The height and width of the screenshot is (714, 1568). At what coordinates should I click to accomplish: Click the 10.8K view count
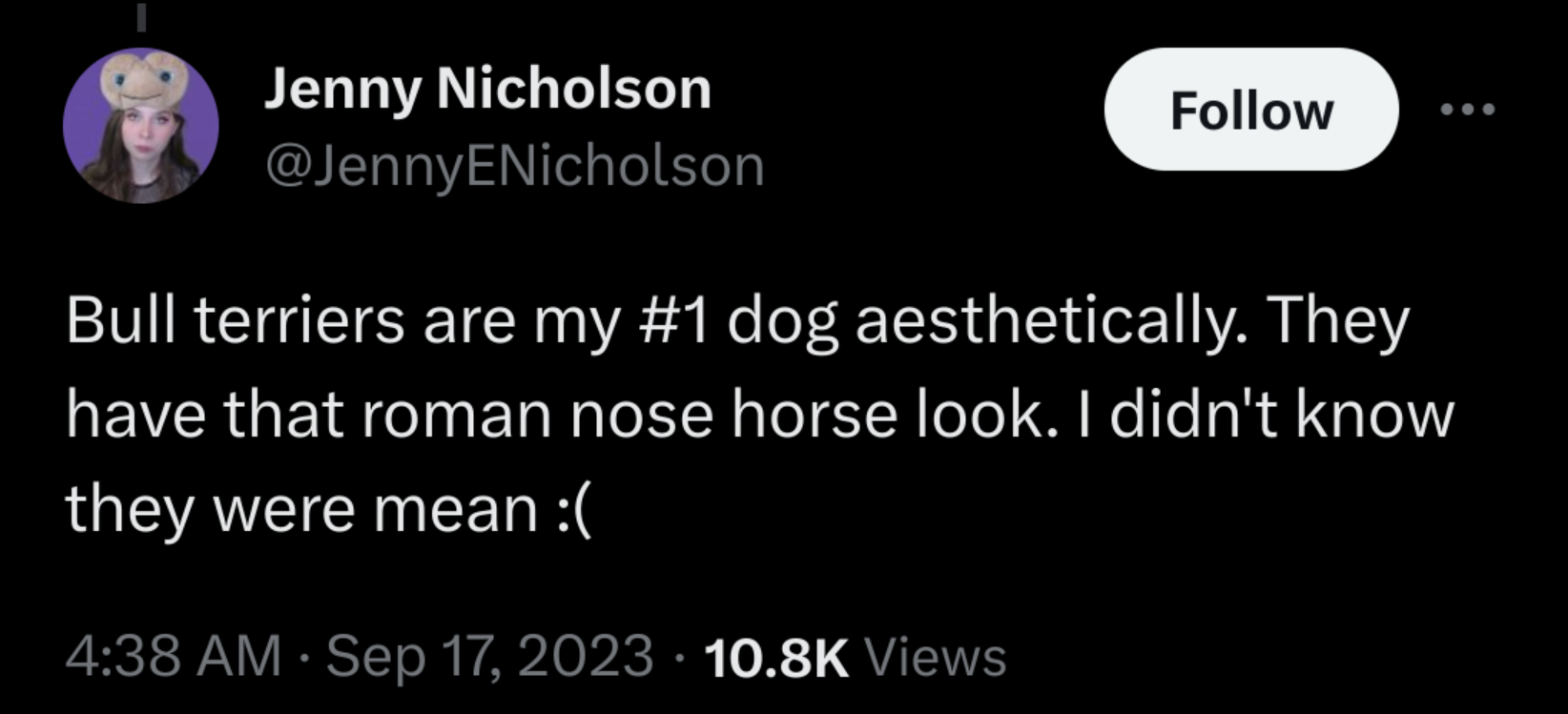pos(776,657)
